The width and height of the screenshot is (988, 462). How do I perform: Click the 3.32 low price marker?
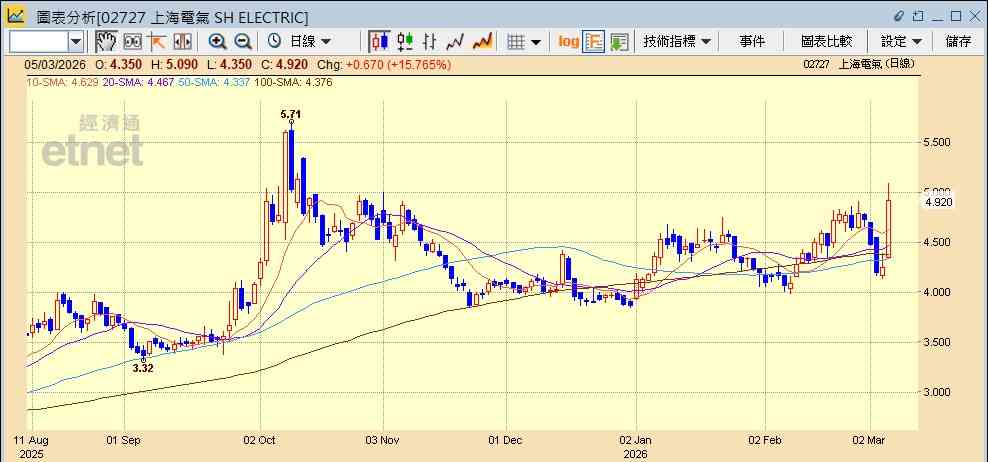pos(143,368)
